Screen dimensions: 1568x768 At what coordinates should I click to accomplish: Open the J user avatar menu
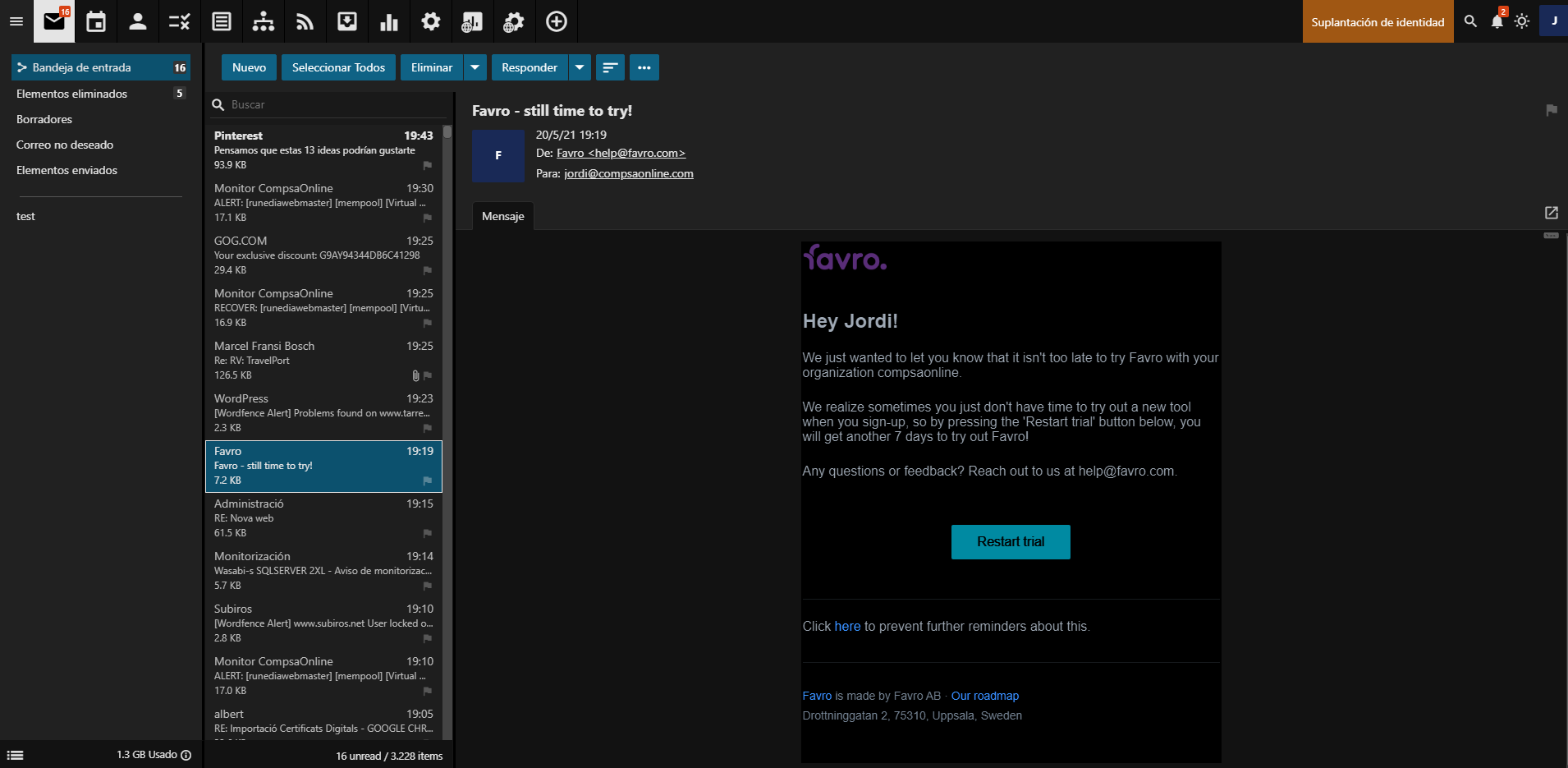(1553, 21)
